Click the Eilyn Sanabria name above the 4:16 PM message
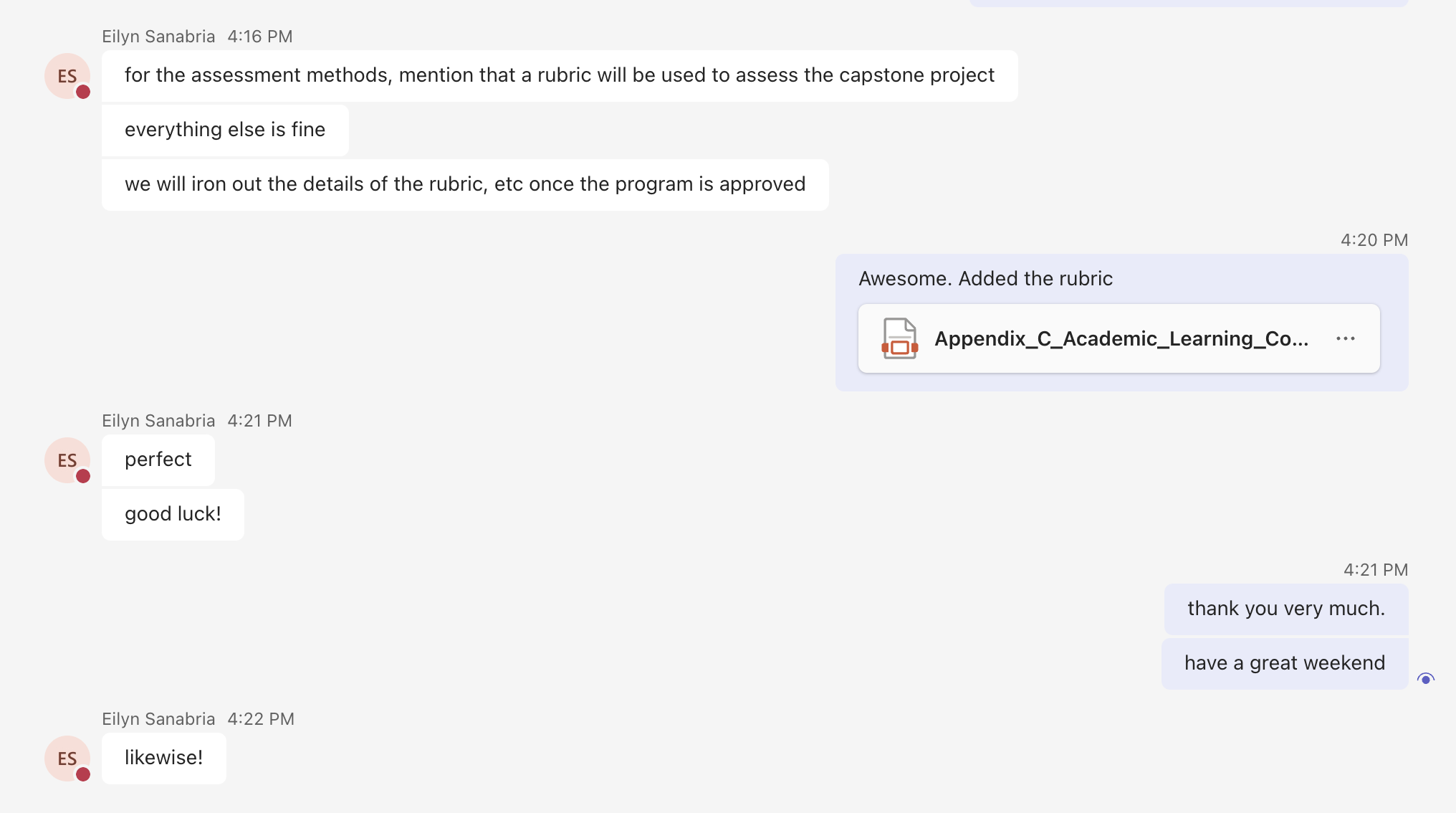This screenshot has width=1456, height=813. tap(158, 37)
